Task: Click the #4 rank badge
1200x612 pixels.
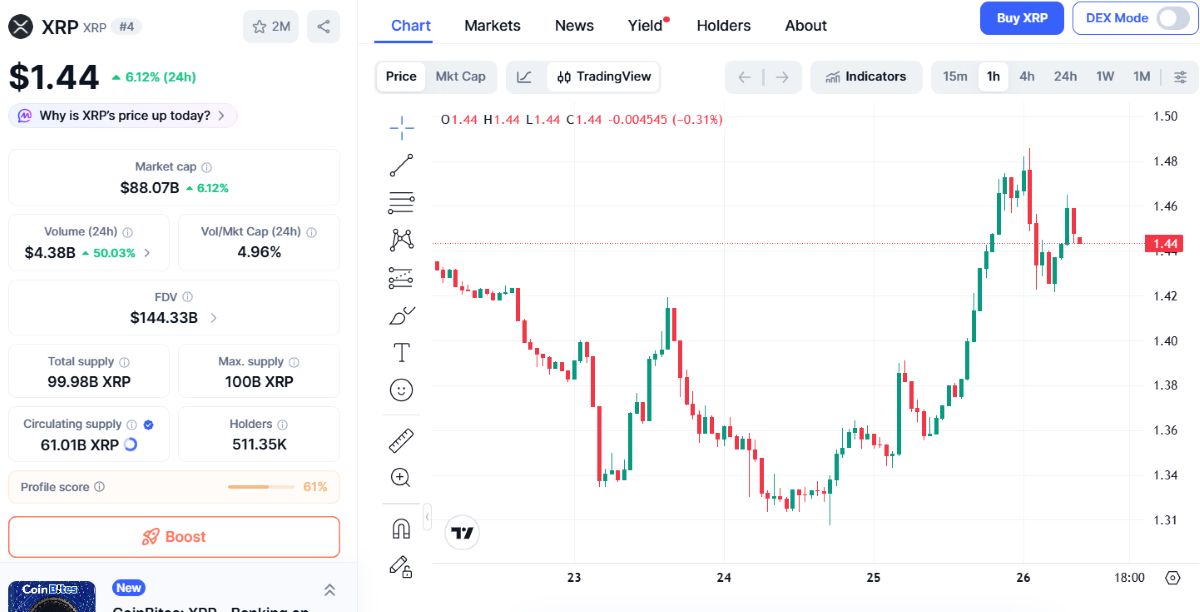Action: point(127,27)
